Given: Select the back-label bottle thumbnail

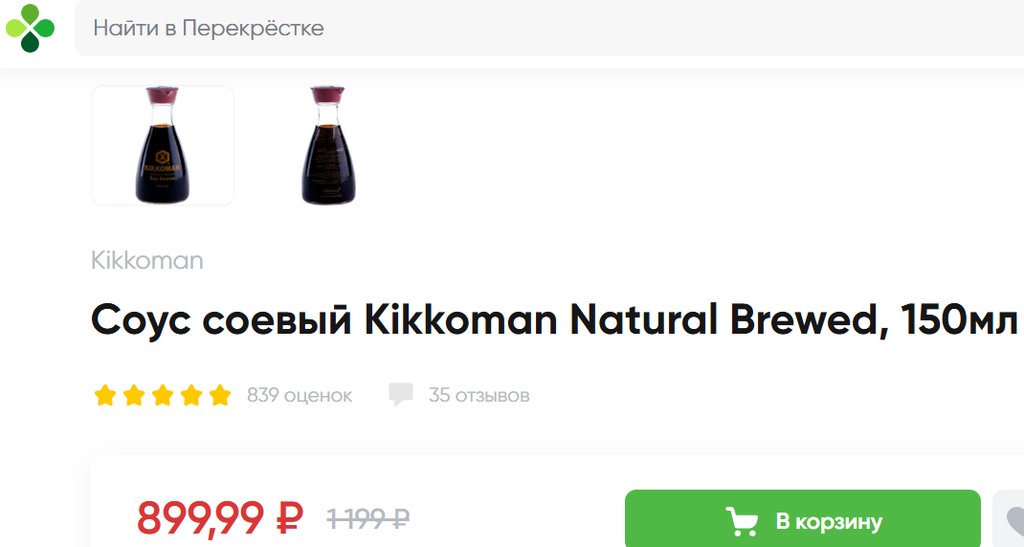Looking at the screenshot, I should coord(328,145).
